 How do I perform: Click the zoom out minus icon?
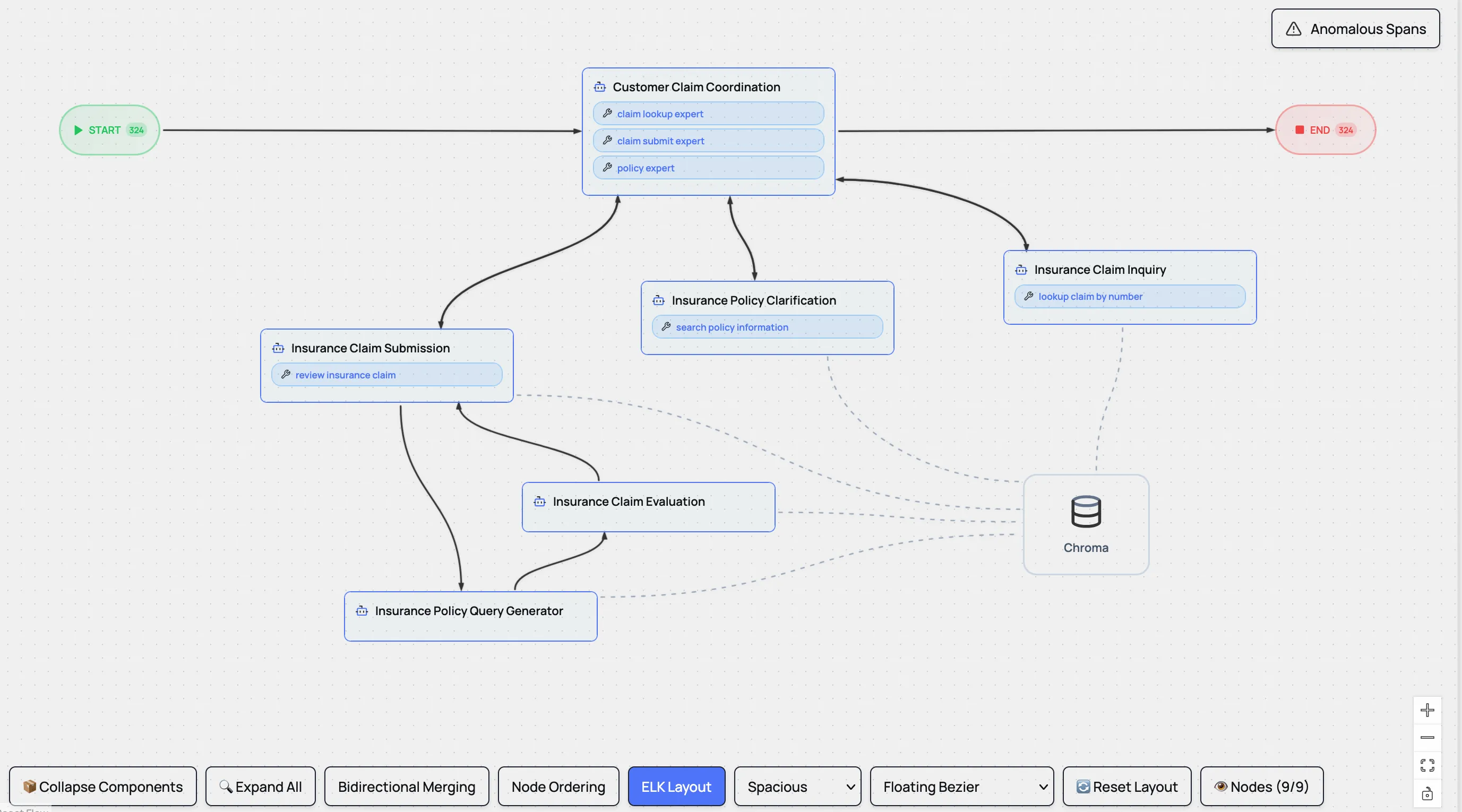pyautogui.click(x=1428, y=738)
